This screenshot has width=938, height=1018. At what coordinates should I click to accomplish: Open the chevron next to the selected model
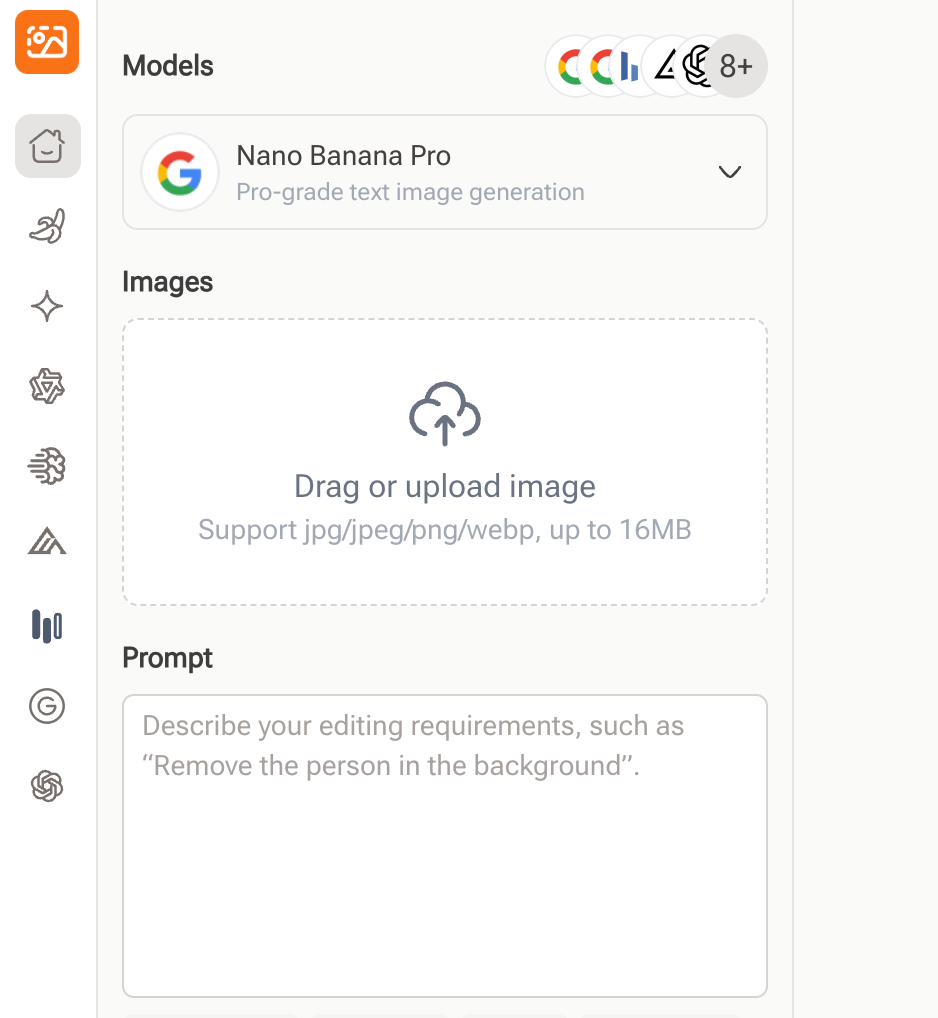[x=729, y=172]
